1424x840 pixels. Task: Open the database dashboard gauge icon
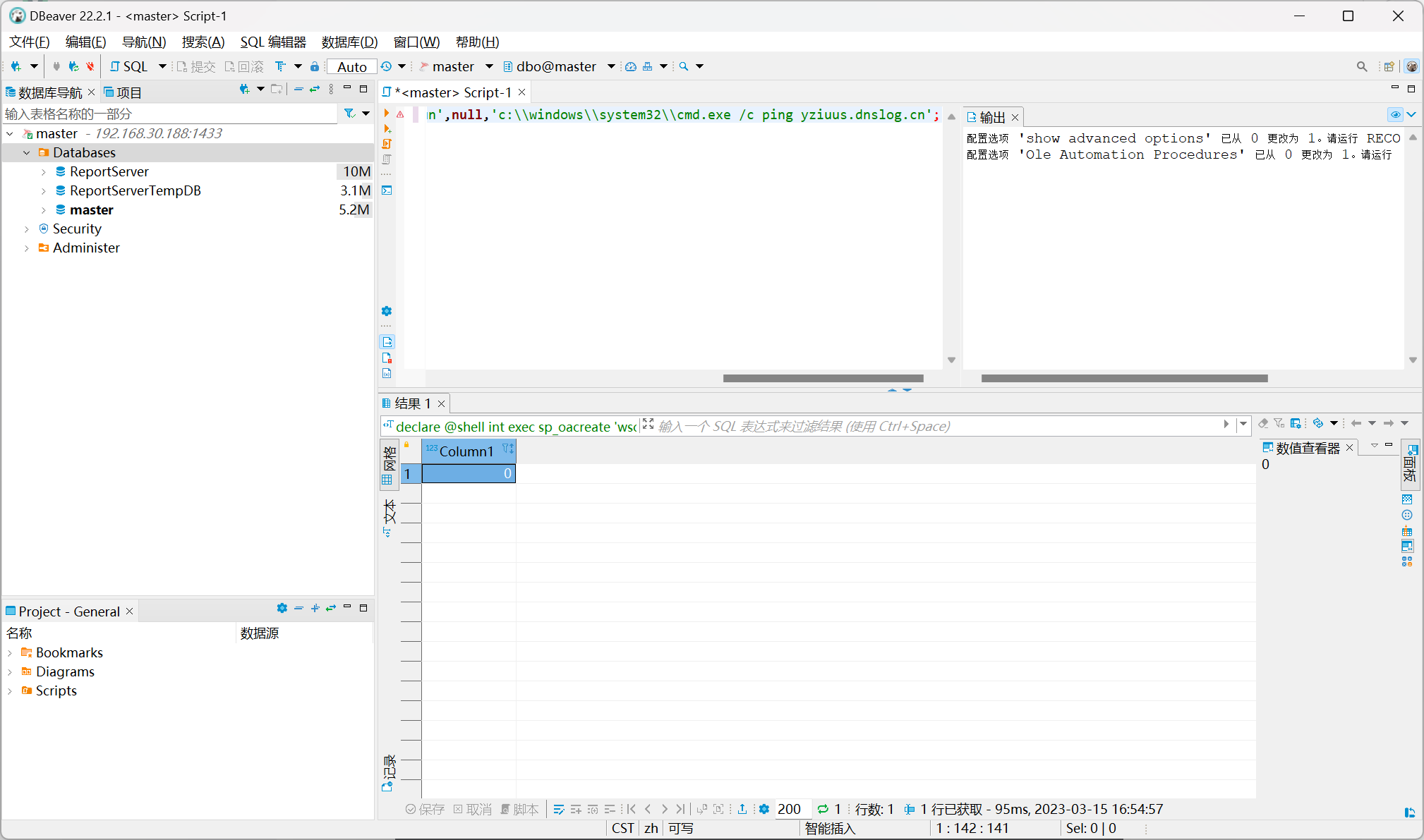coord(631,66)
